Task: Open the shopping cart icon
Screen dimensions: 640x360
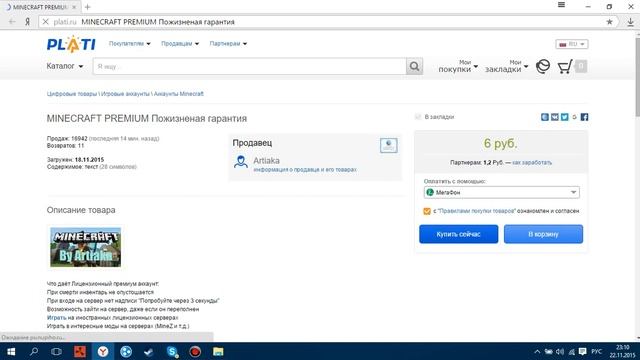Action: point(565,67)
